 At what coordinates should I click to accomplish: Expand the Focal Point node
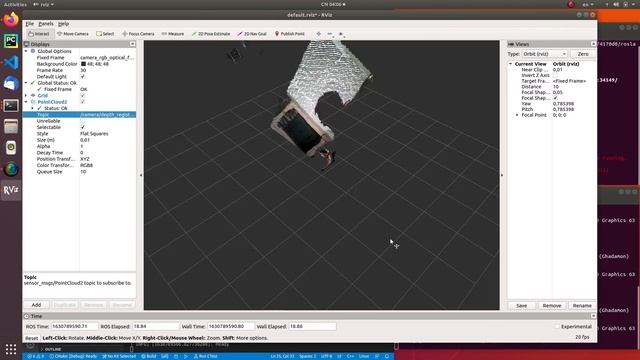click(x=517, y=115)
